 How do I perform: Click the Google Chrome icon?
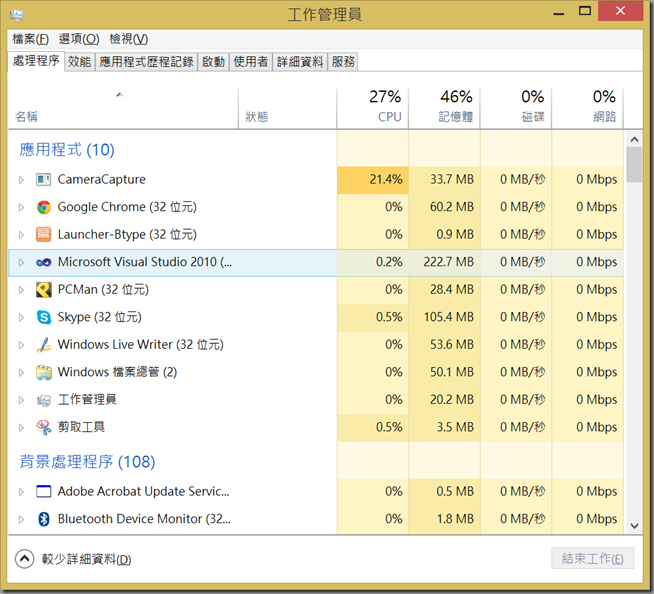(x=43, y=207)
